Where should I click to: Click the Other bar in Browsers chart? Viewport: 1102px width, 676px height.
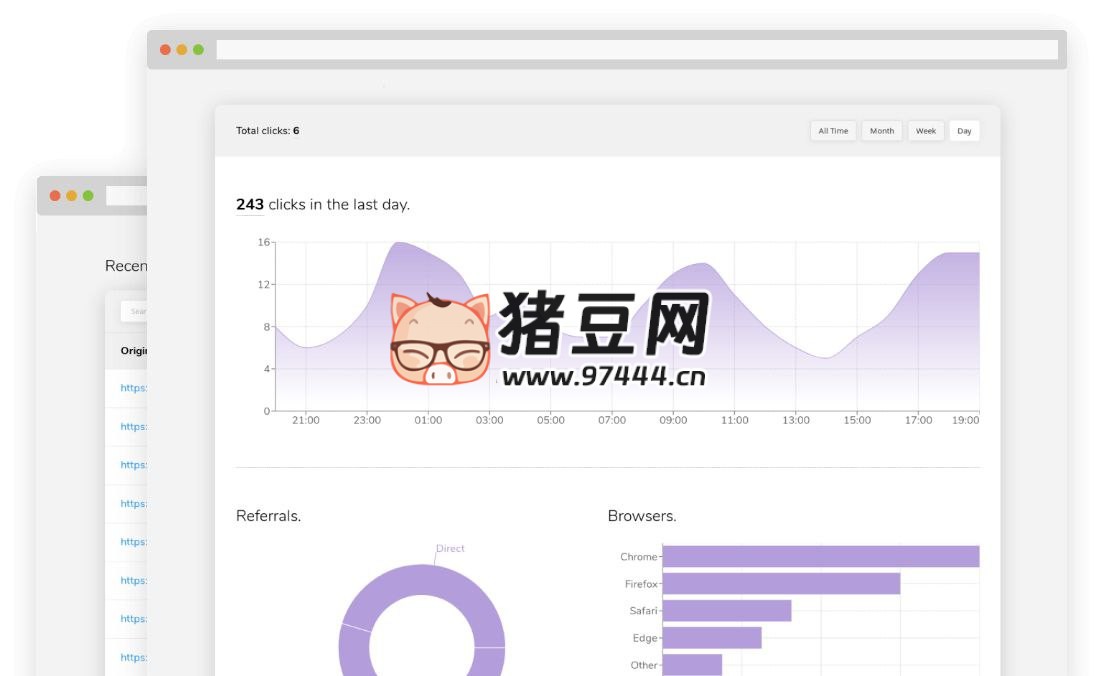(x=692, y=663)
